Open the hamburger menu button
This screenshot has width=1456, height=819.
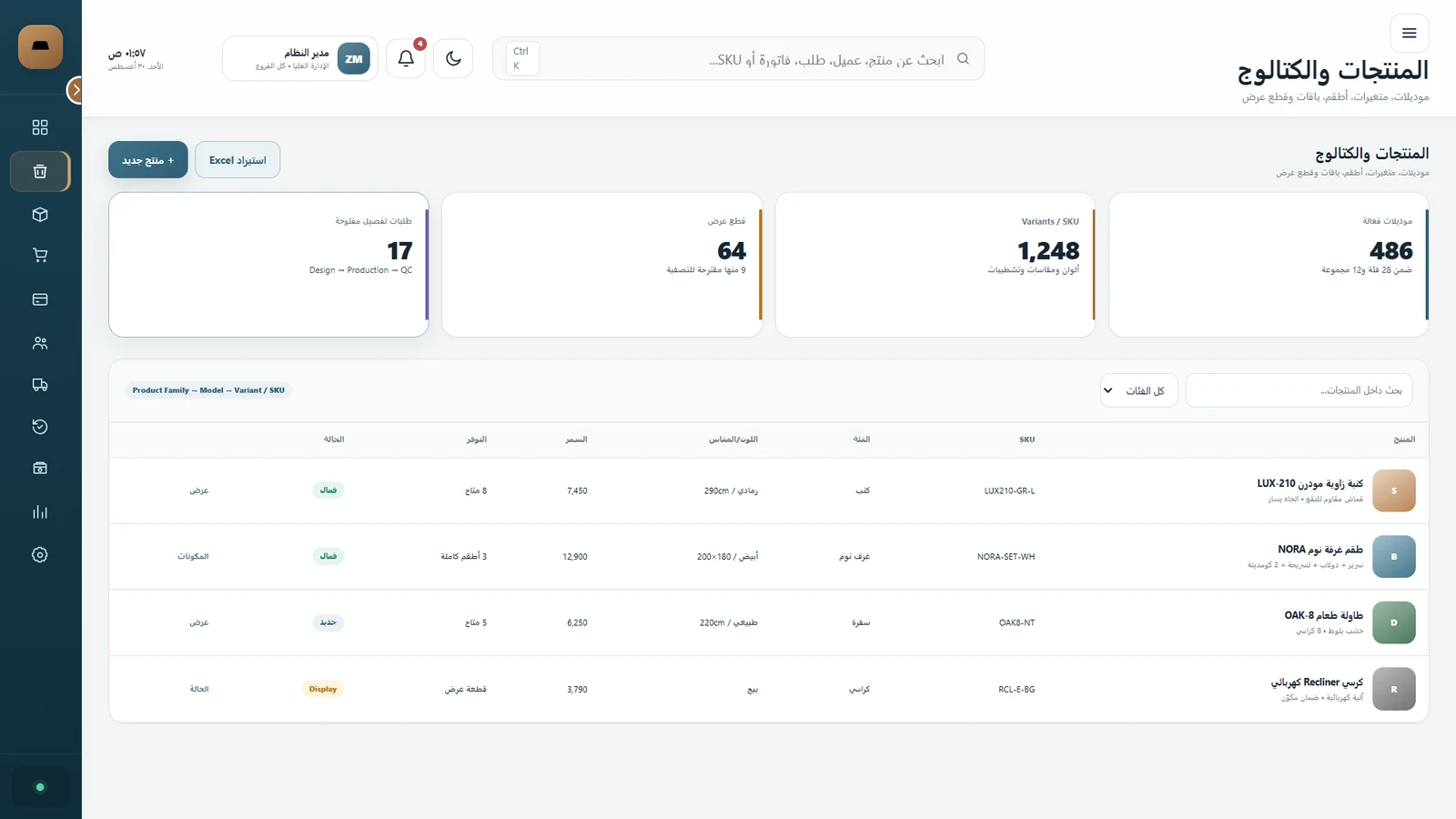[1410, 34]
